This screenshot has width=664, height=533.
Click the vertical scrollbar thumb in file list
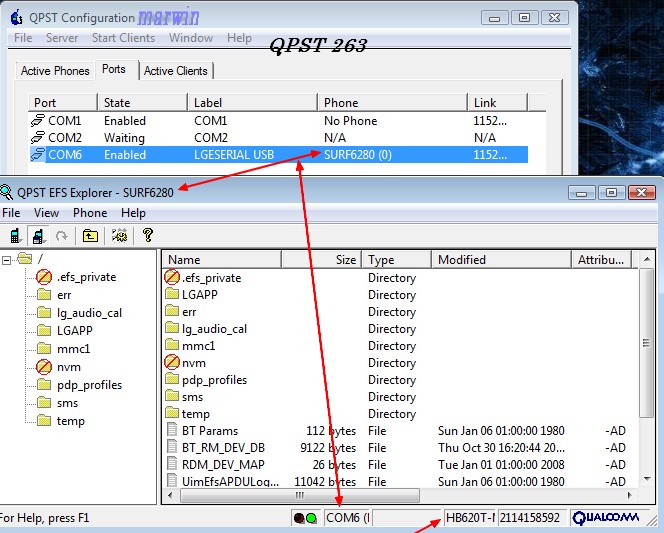pos(647,343)
